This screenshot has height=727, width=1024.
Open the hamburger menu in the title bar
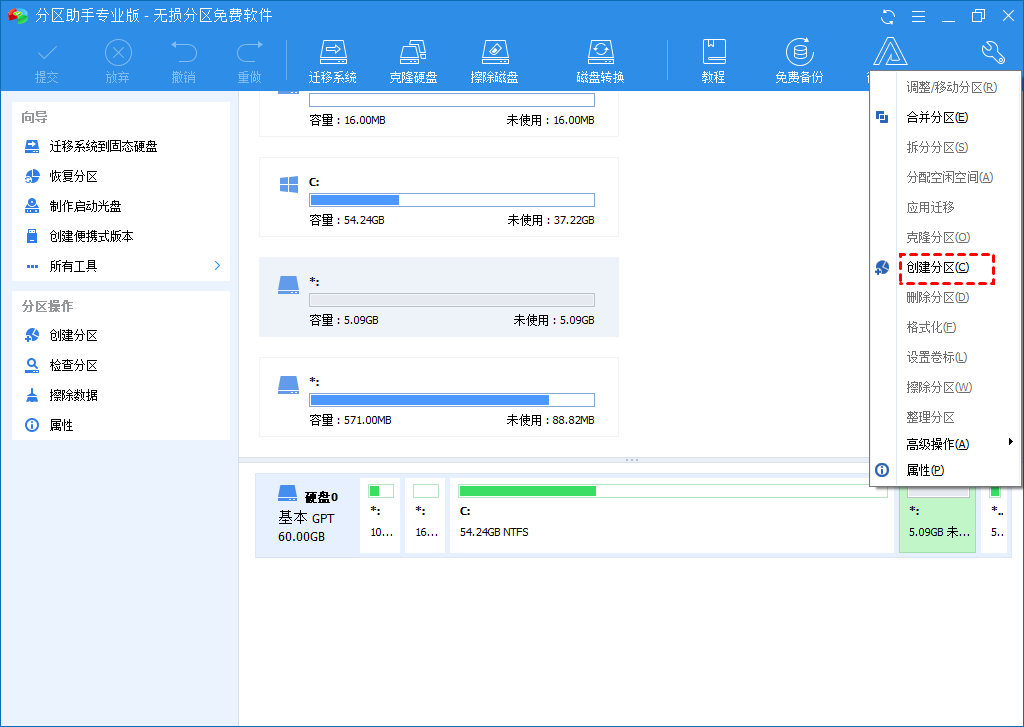(x=918, y=16)
